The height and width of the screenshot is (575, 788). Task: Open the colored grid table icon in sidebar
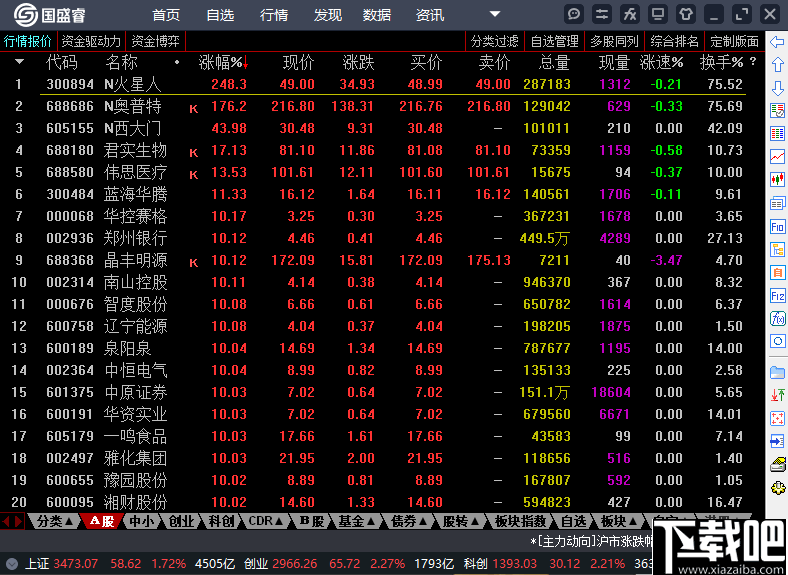click(777, 133)
